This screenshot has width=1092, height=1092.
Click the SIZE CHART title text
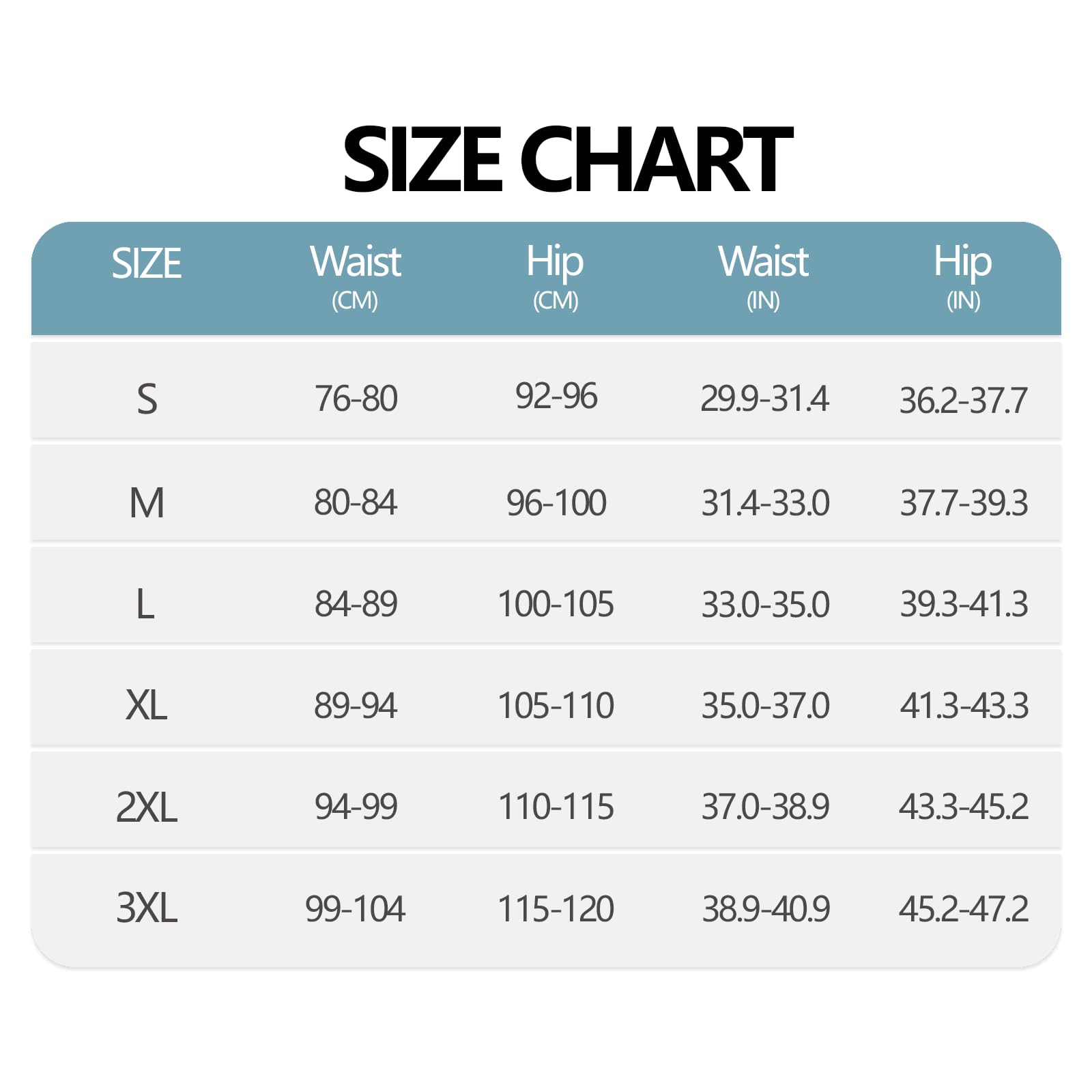[566, 160]
